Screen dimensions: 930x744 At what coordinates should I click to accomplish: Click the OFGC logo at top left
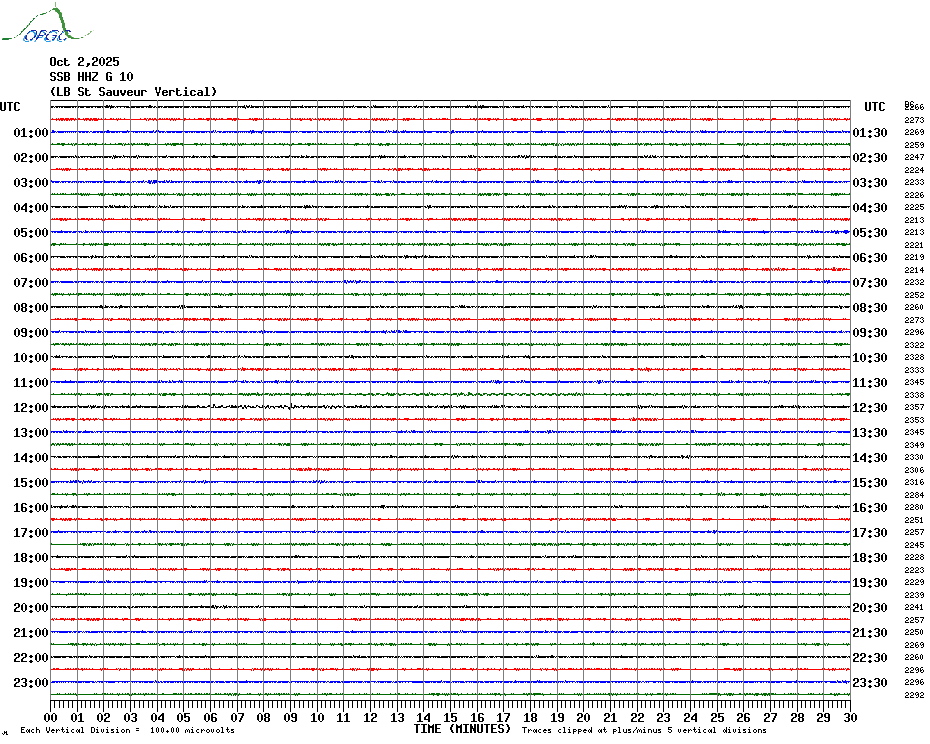pos(47,24)
